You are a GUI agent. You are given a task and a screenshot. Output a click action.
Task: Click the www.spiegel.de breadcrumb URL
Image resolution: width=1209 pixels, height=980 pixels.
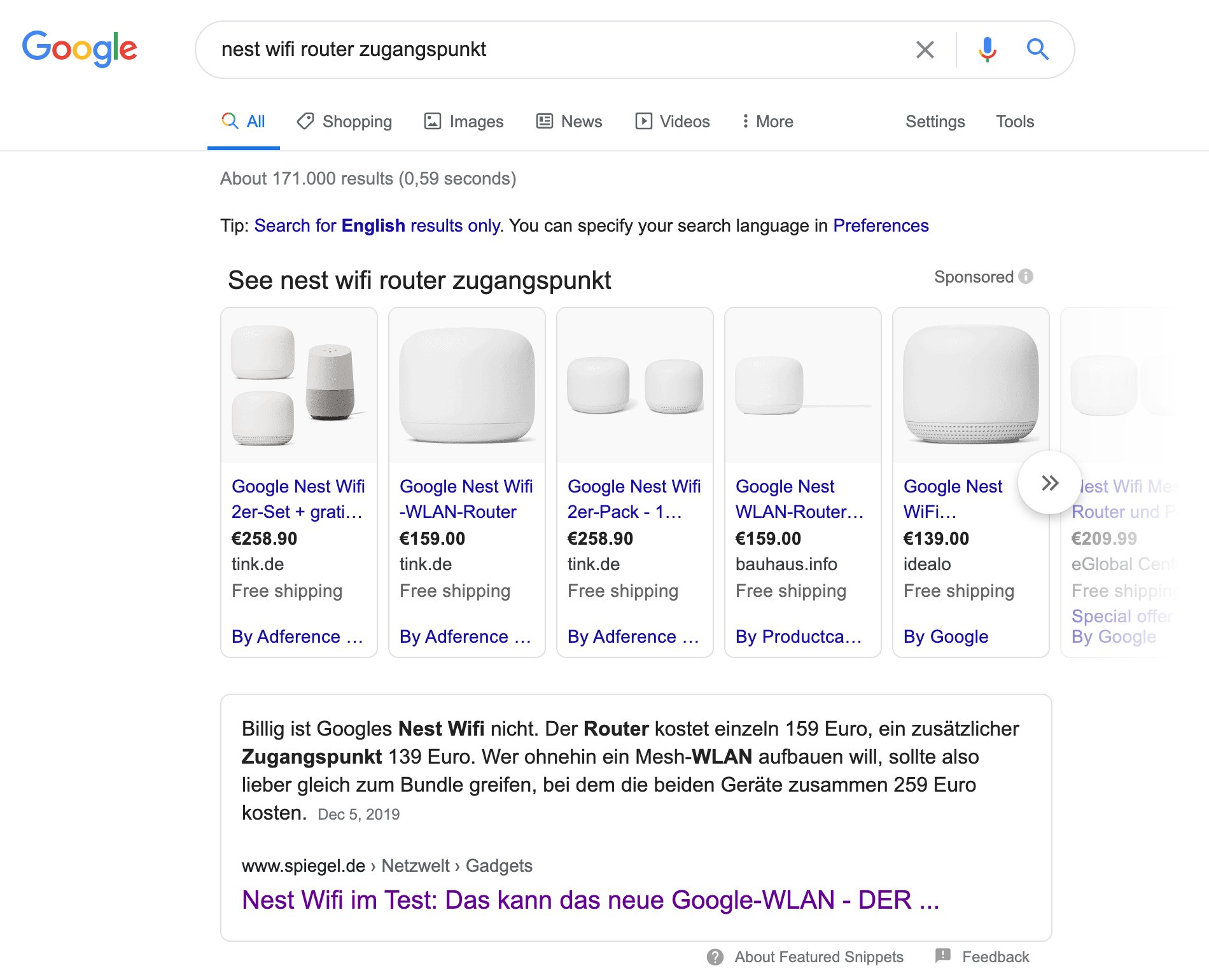click(304, 865)
